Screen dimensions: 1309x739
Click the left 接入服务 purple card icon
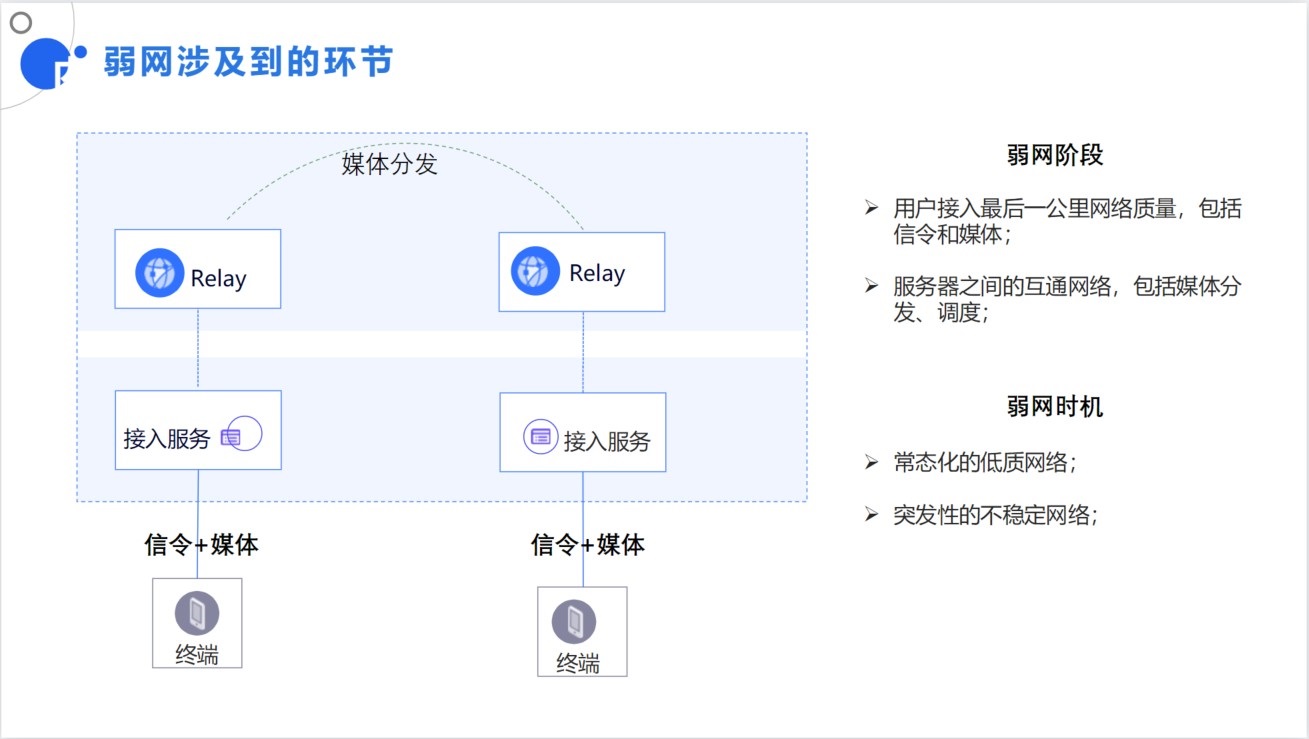231,438
